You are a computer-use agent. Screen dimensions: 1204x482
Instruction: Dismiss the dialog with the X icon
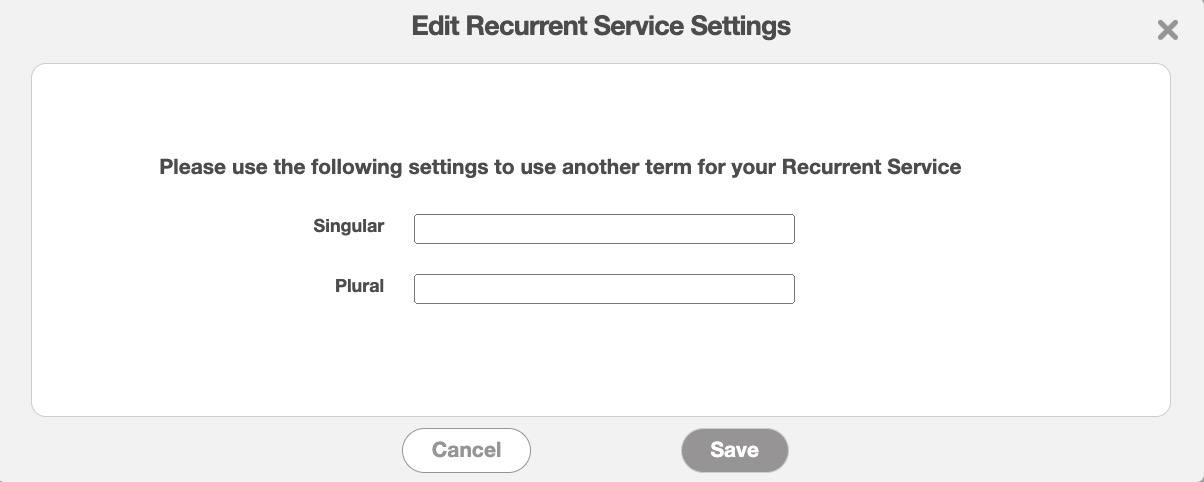[x=1167, y=30]
